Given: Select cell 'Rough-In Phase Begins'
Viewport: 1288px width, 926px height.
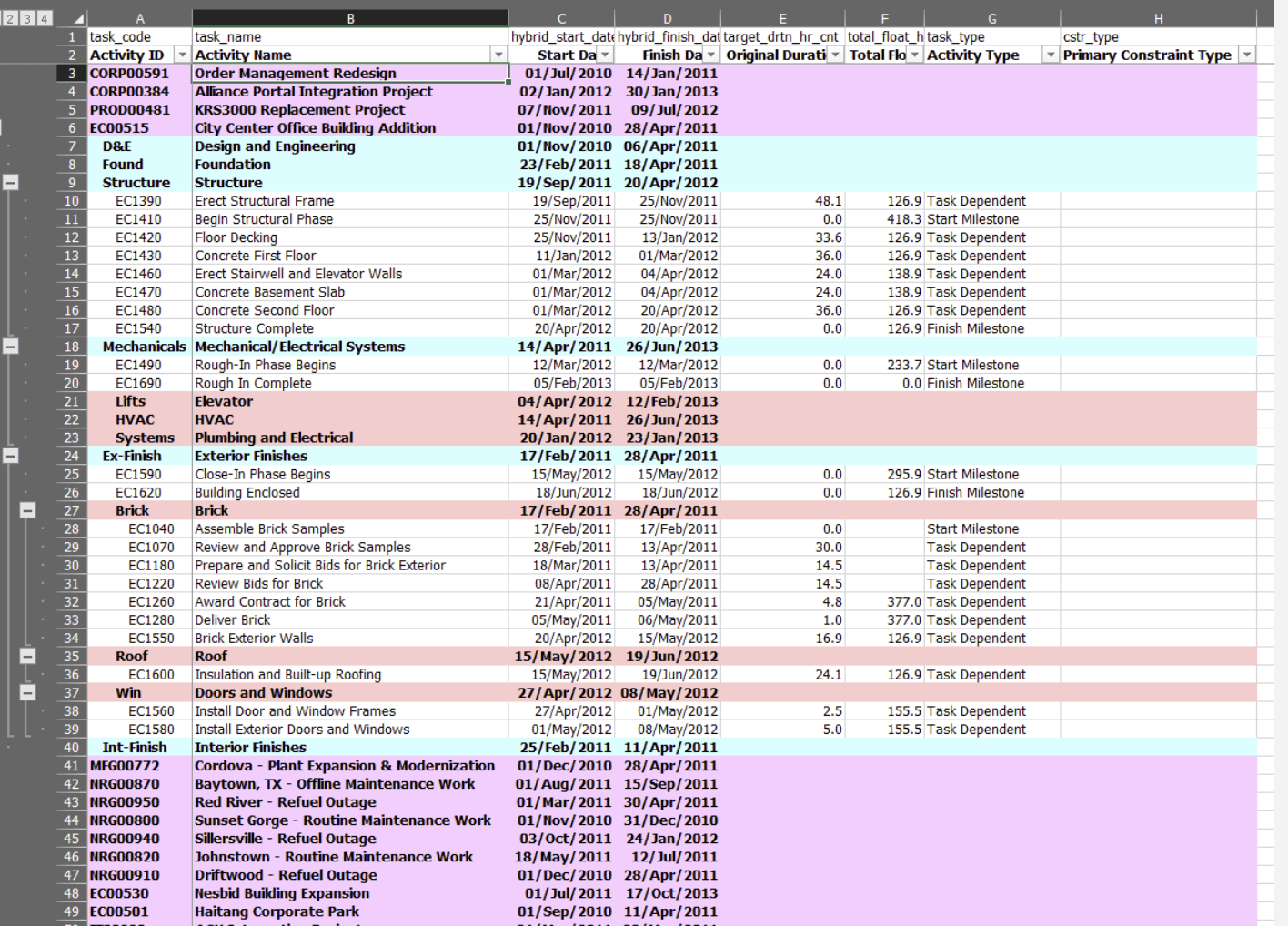Looking at the screenshot, I should 350,365.
